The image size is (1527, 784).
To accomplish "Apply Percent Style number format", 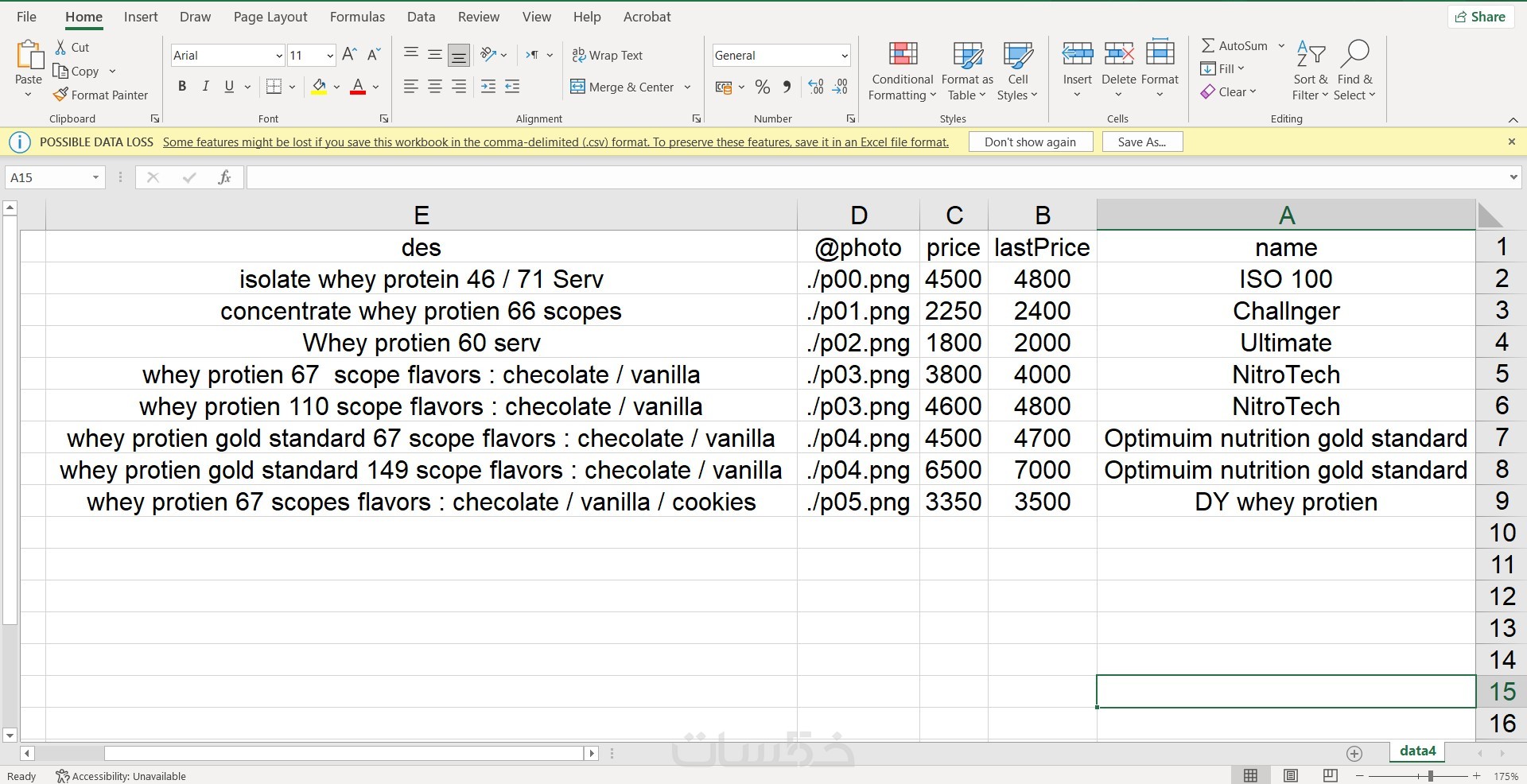I will pyautogui.click(x=763, y=87).
